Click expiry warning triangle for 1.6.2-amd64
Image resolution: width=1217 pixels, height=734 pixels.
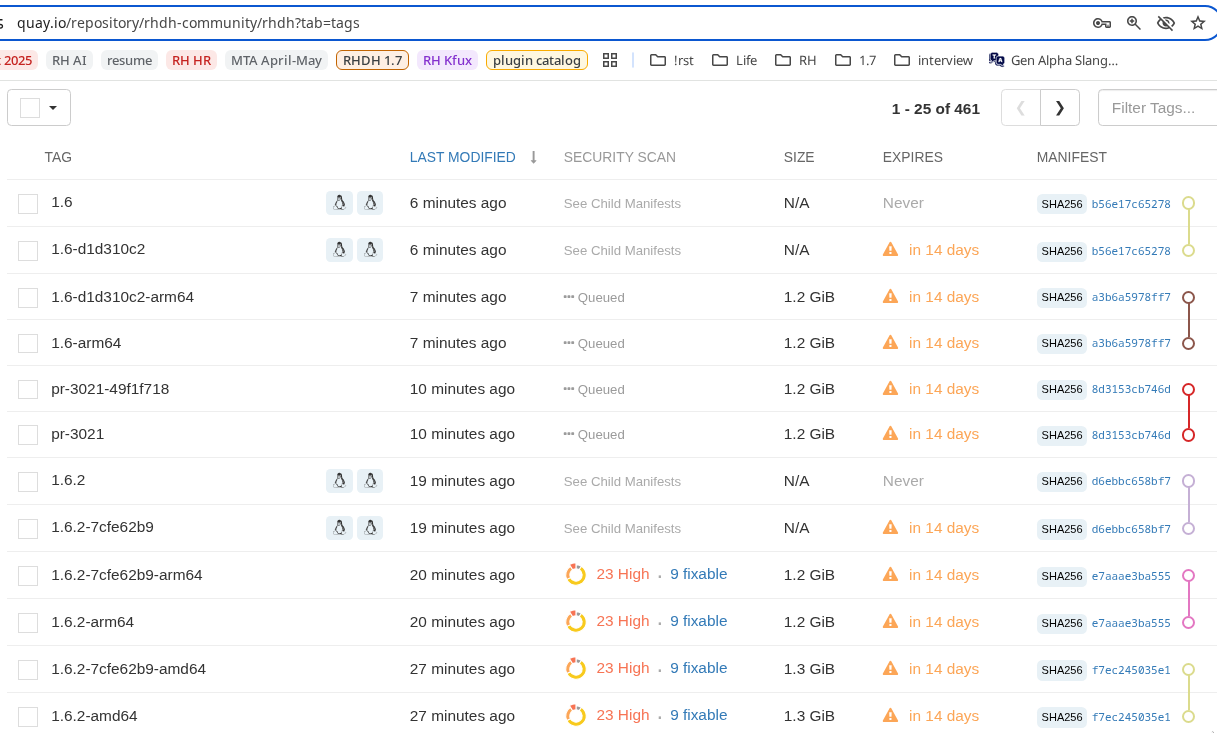890,715
